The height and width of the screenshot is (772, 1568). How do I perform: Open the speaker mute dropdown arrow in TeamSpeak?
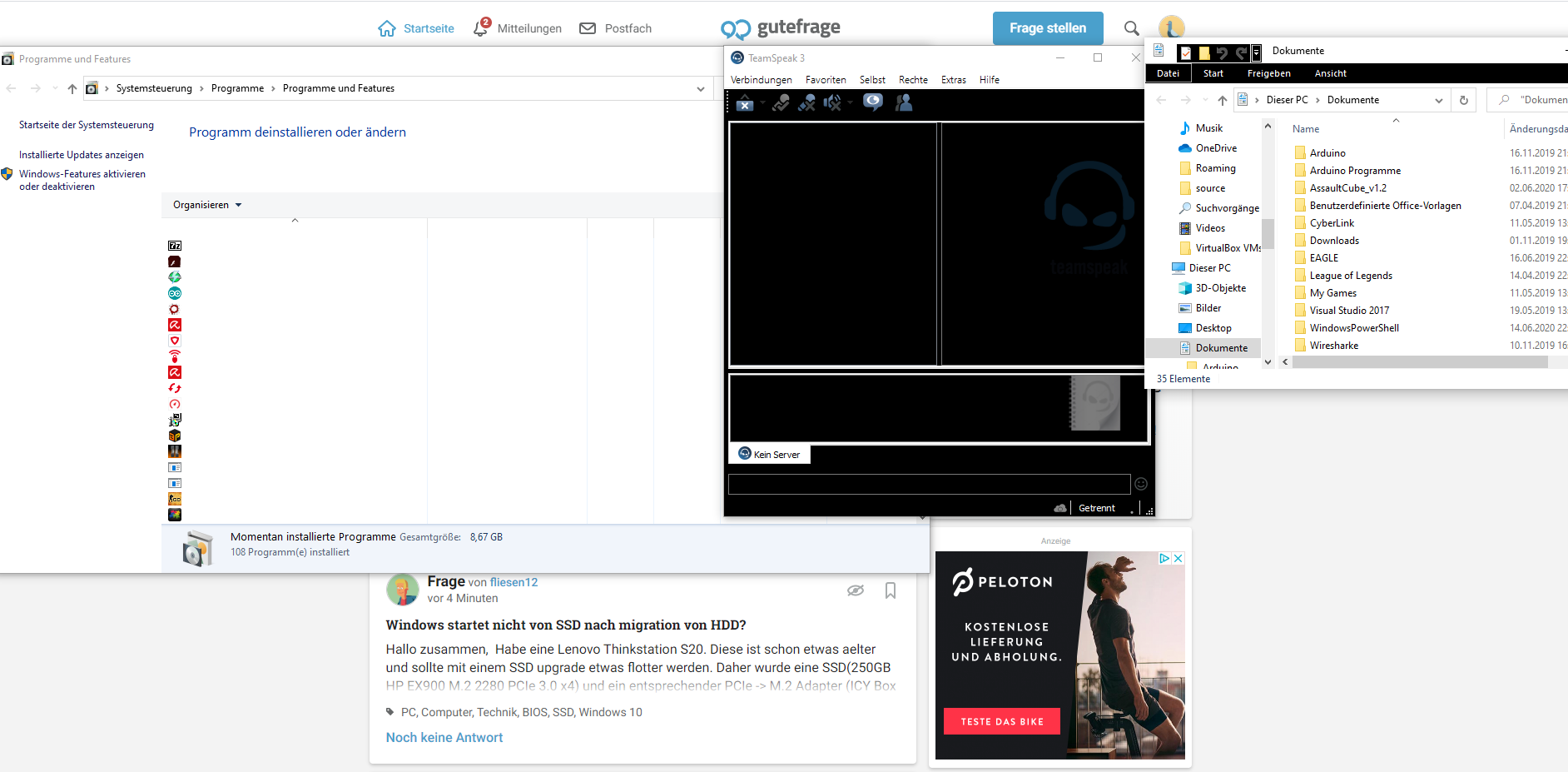click(850, 102)
